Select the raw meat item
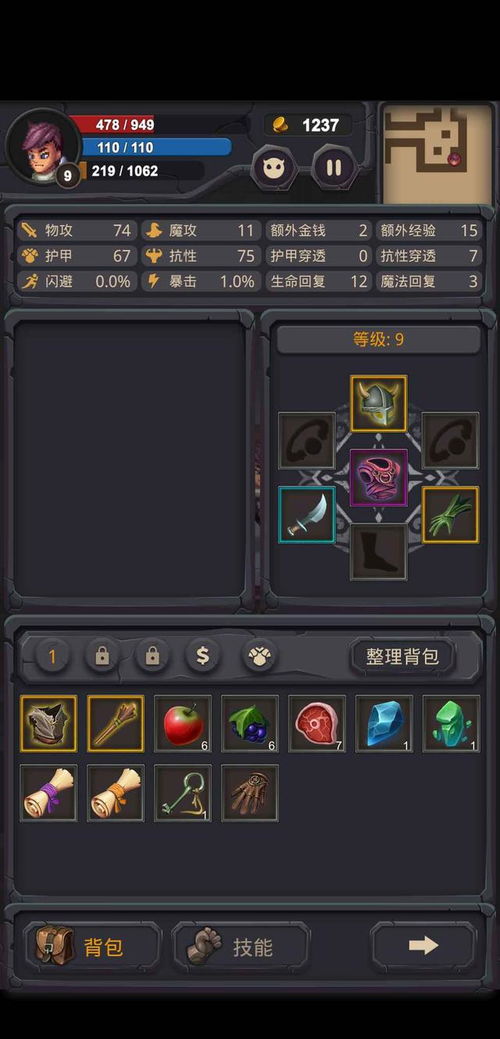This screenshot has width=500, height=1039. coord(317,723)
